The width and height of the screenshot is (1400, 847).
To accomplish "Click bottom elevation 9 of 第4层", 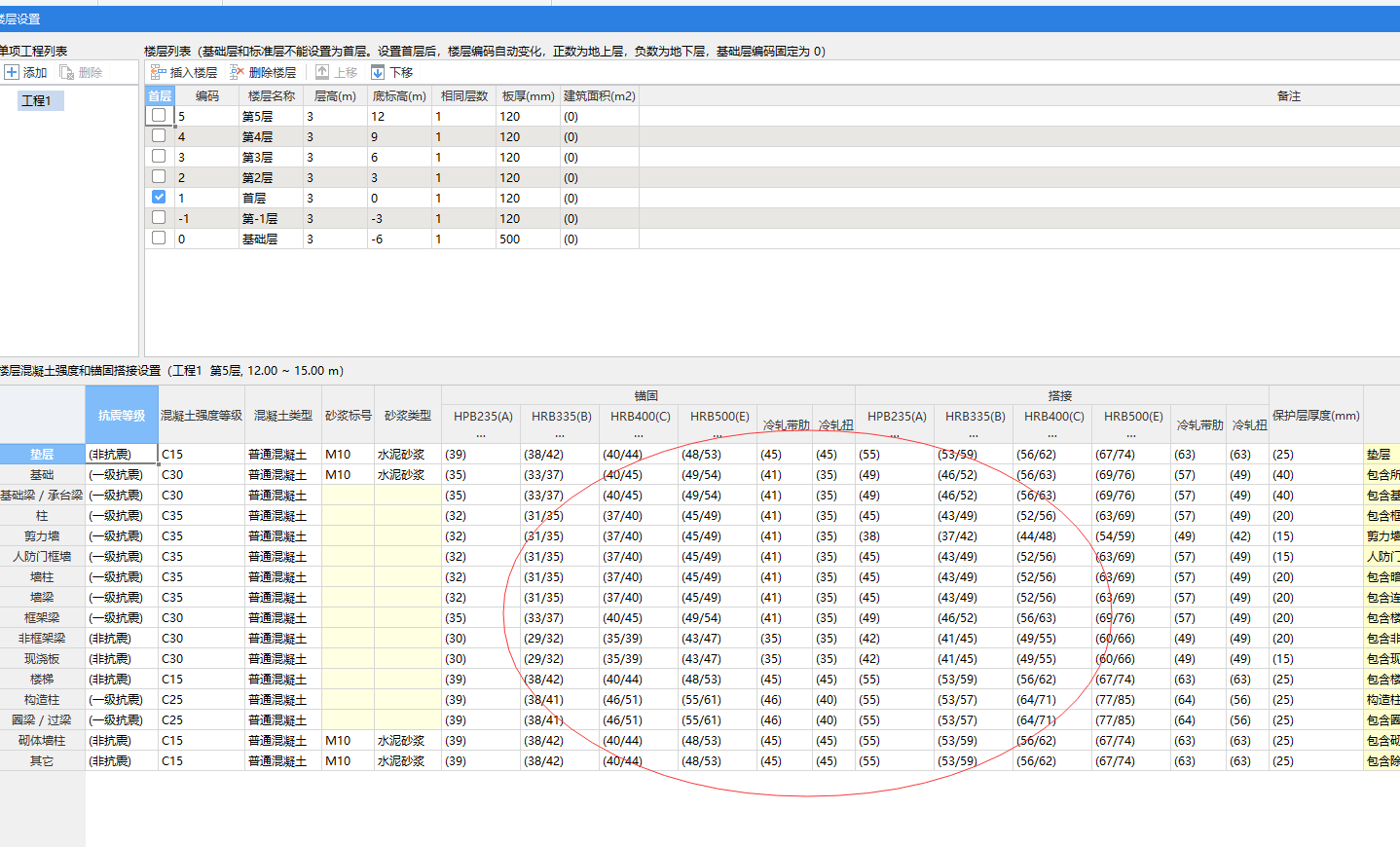I will 399,137.
